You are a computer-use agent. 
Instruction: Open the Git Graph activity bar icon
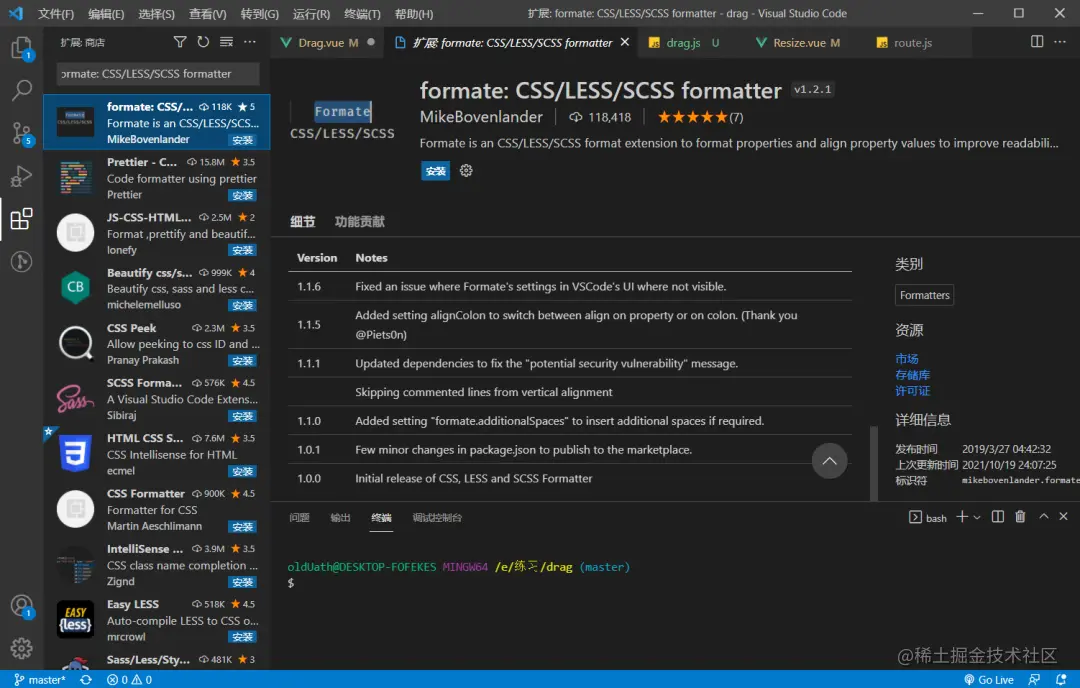pyautogui.click(x=21, y=262)
